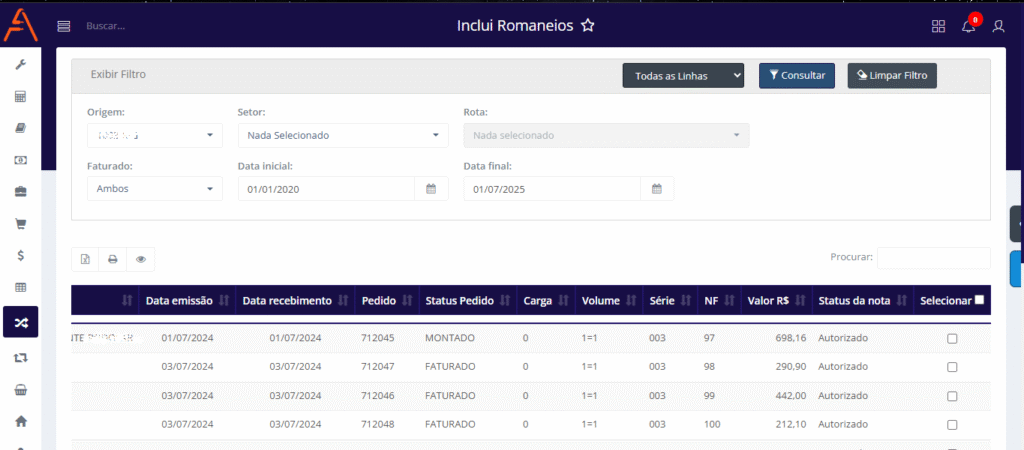The height and width of the screenshot is (450, 1024).
Task: Click the briefcase icon in the sidebar
Action: click(20, 191)
